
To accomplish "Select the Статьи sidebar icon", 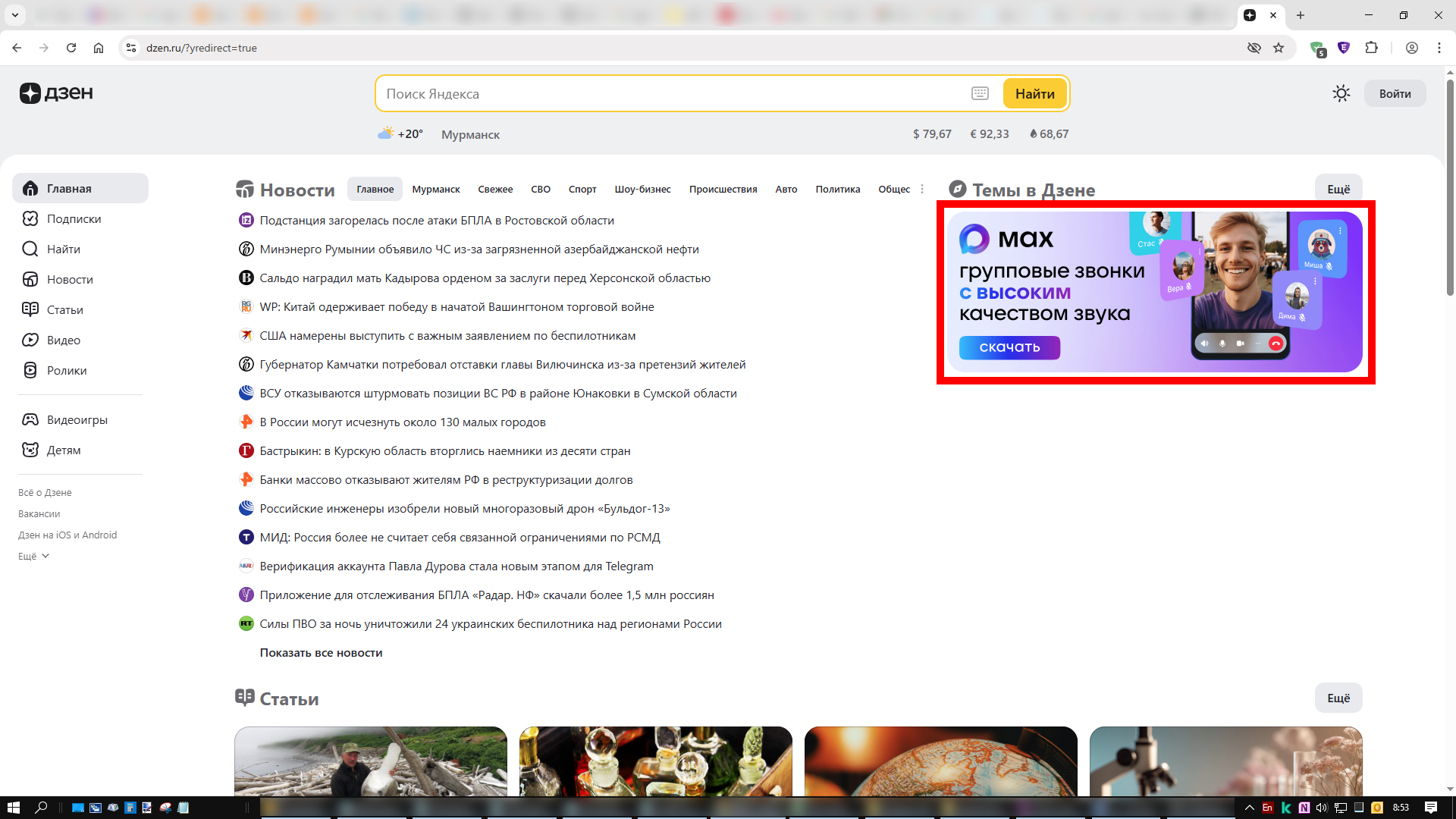I will point(30,309).
